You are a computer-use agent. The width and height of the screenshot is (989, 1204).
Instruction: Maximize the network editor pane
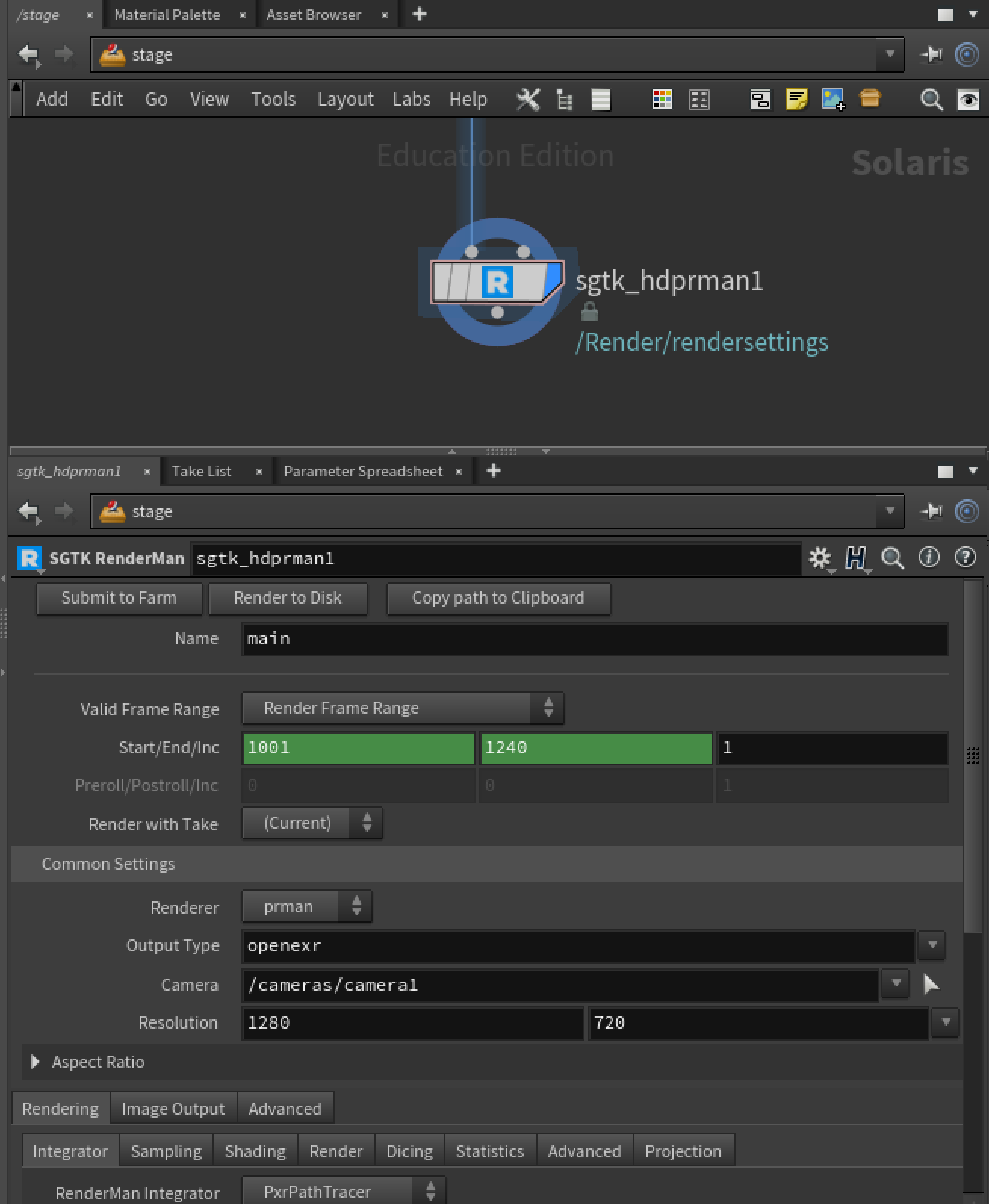pyautogui.click(x=946, y=14)
